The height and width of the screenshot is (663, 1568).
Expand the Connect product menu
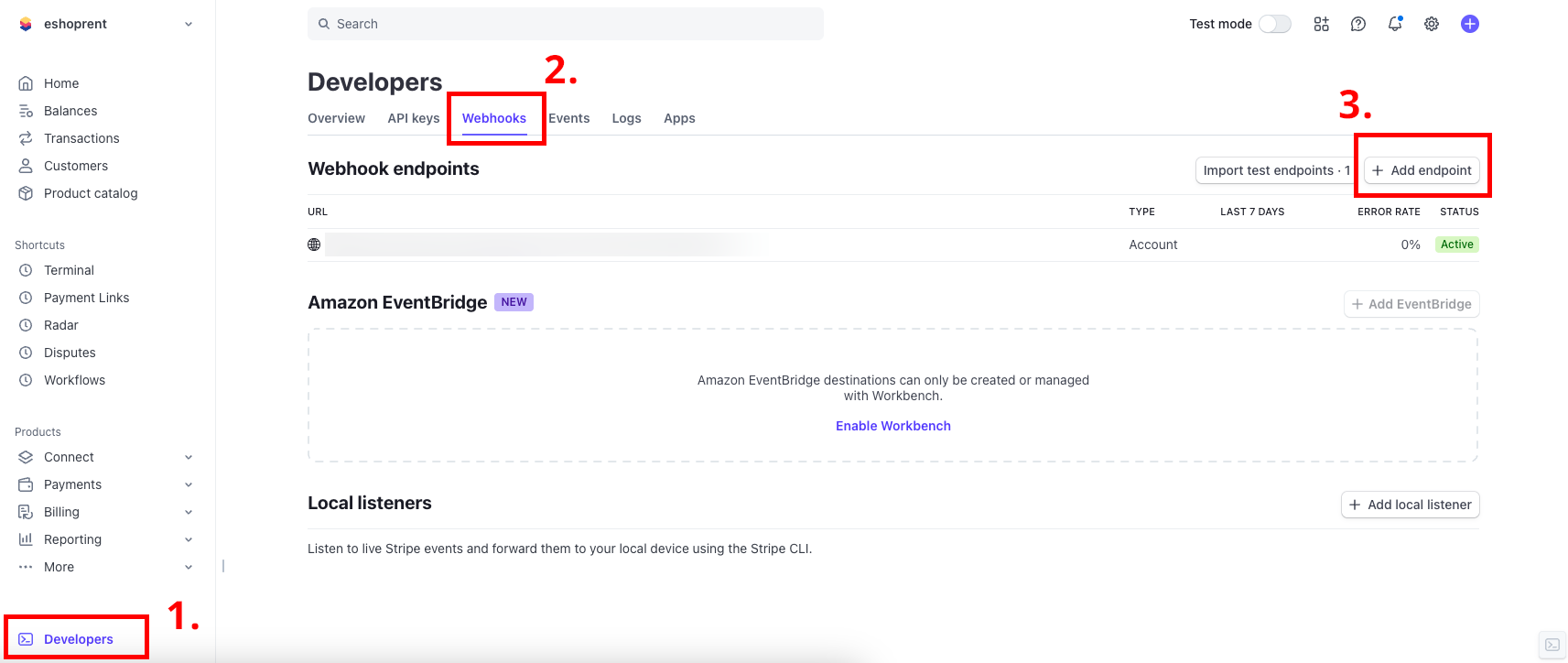(x=189, y=457)
